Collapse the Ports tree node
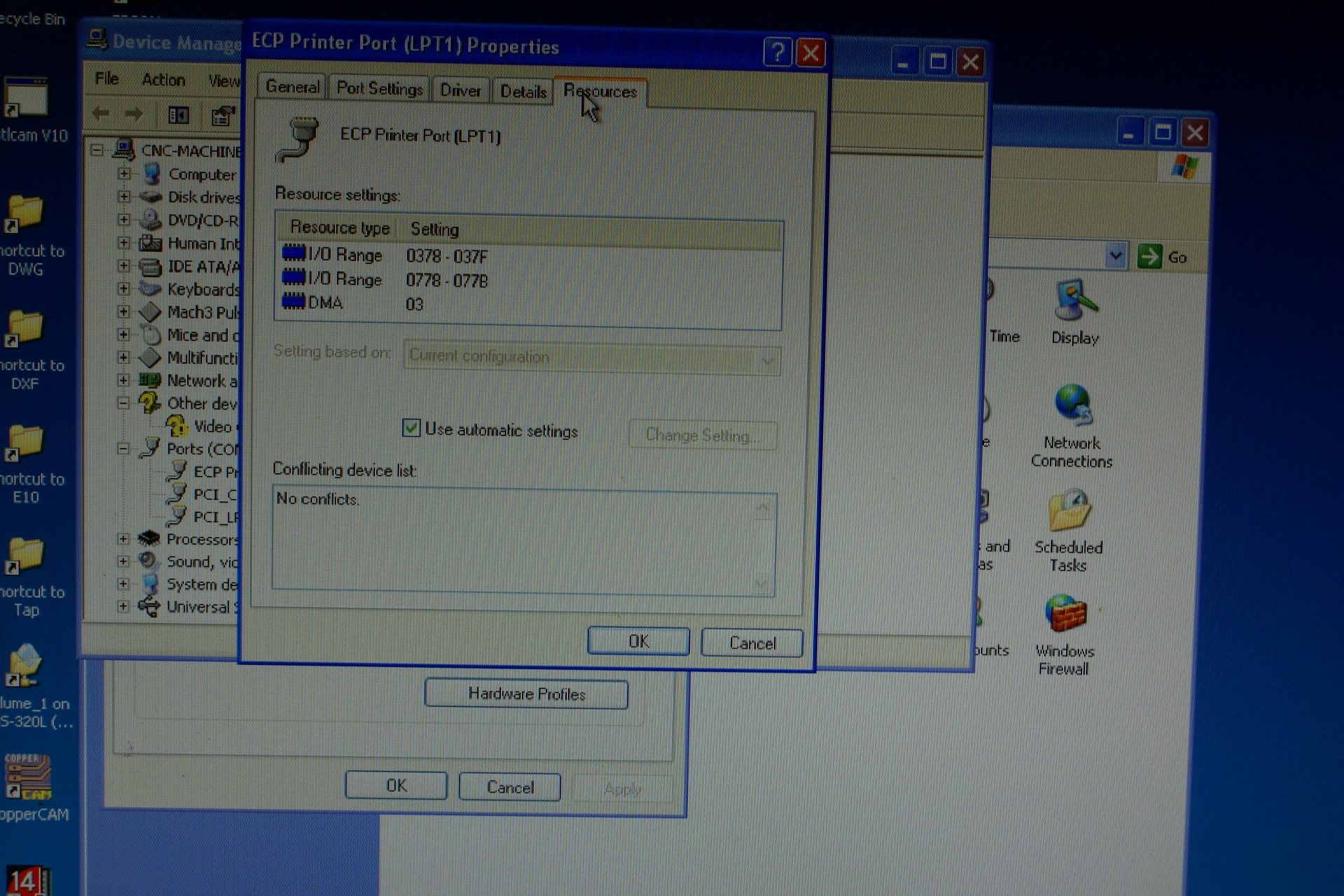 (x=123, y=448)
